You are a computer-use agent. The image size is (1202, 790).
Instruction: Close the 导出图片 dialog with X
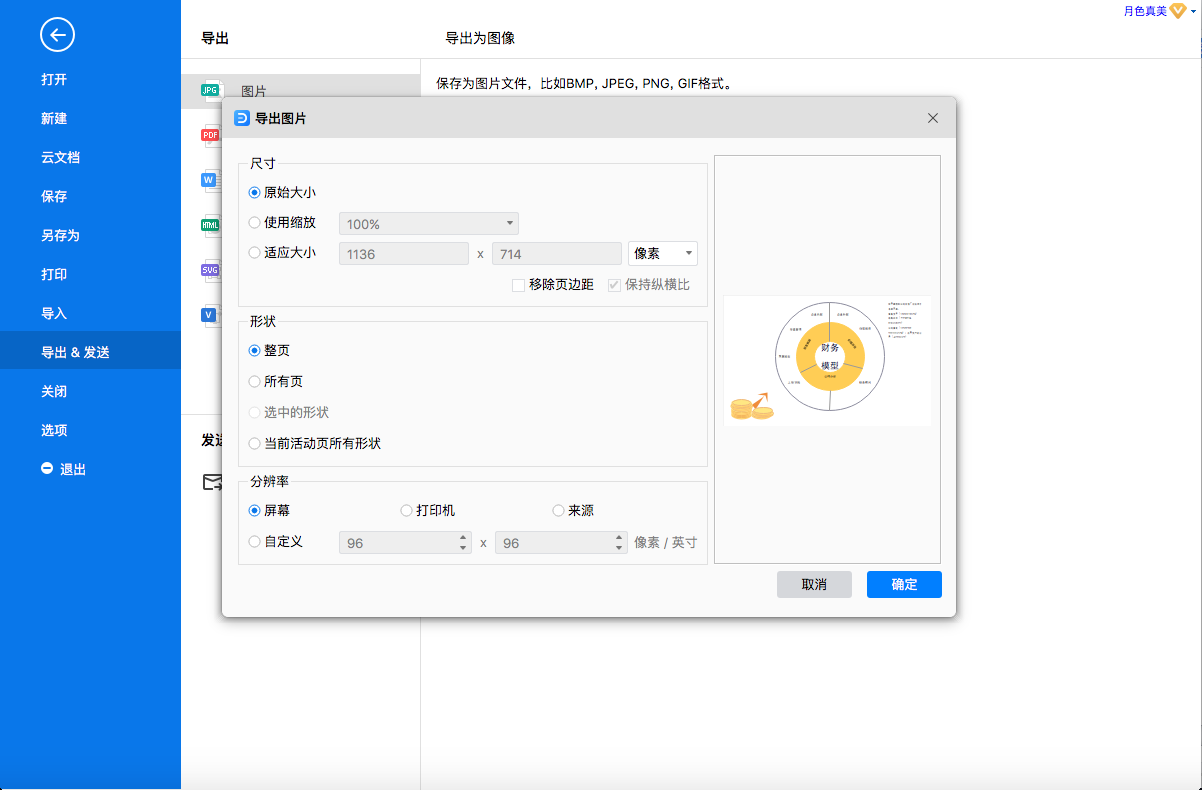[x=933, y=118]
